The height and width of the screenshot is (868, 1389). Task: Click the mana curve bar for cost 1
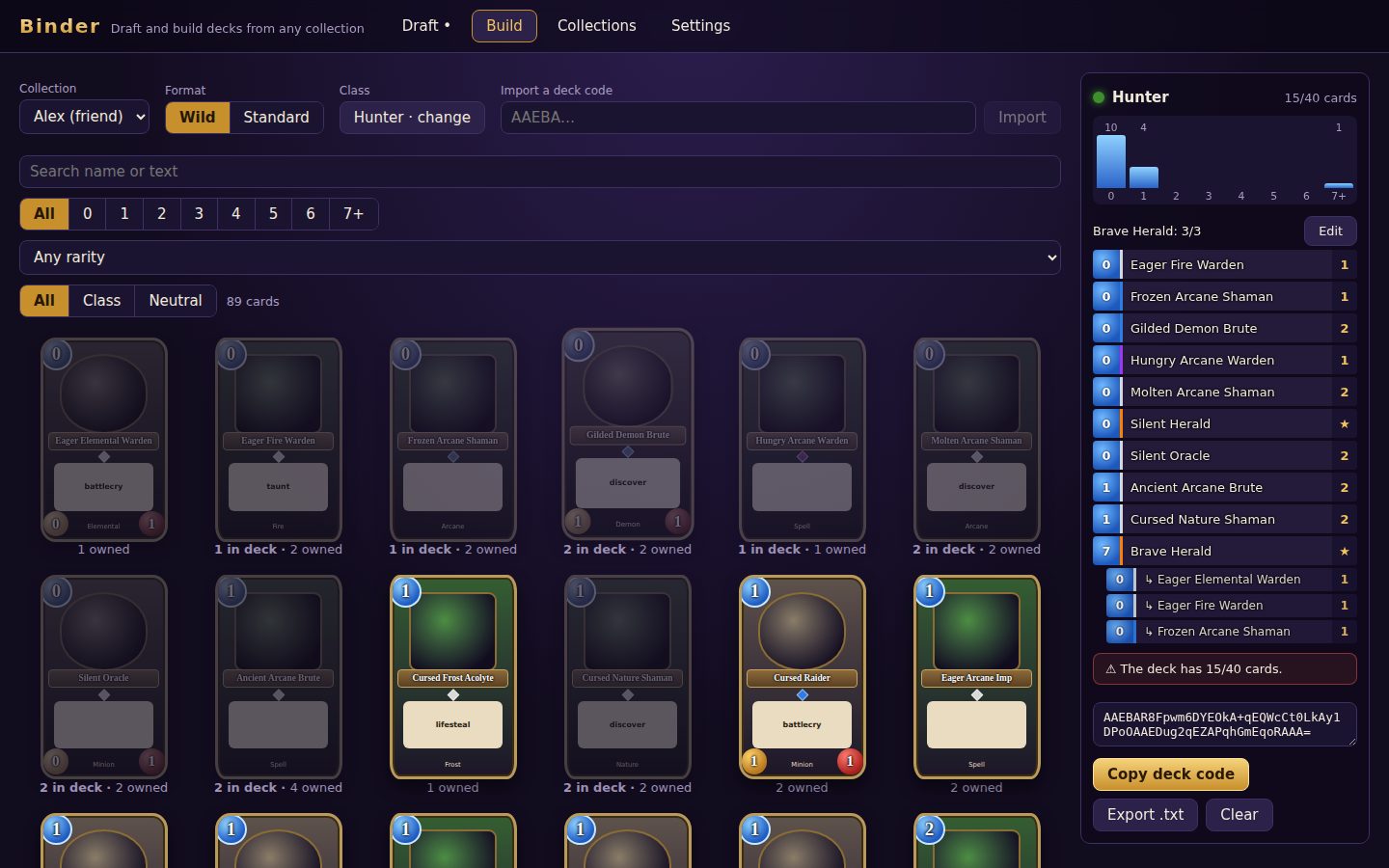[1144, 177]
